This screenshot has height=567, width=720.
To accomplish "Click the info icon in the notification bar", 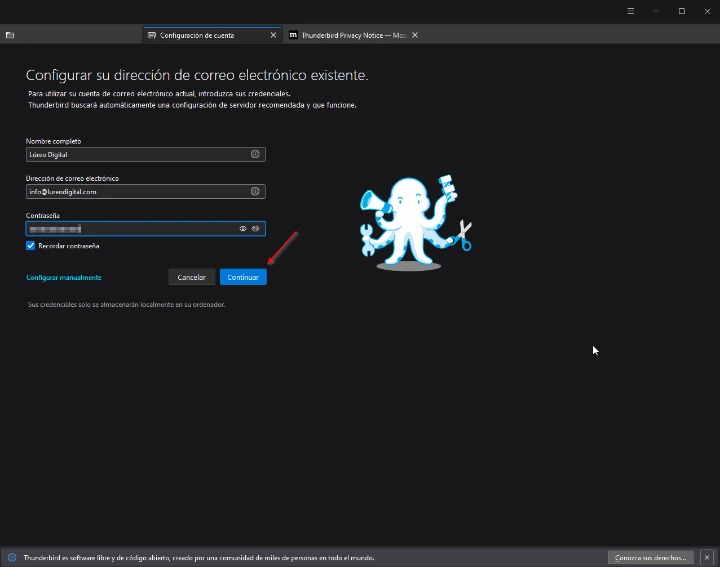I will click(12, 557).
